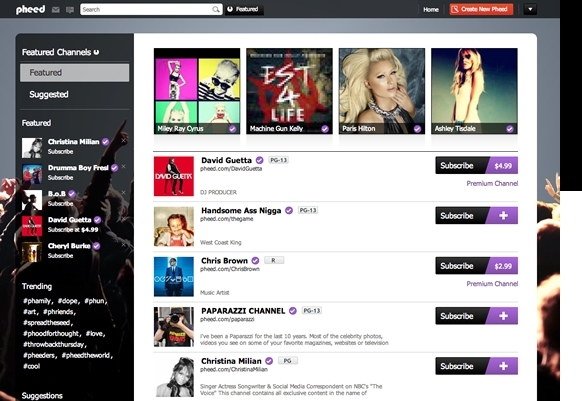The width and height of the screenshot is (582, 401).
Task: Select the Featured sidebar tab
Action: click(x=75, y=72)
